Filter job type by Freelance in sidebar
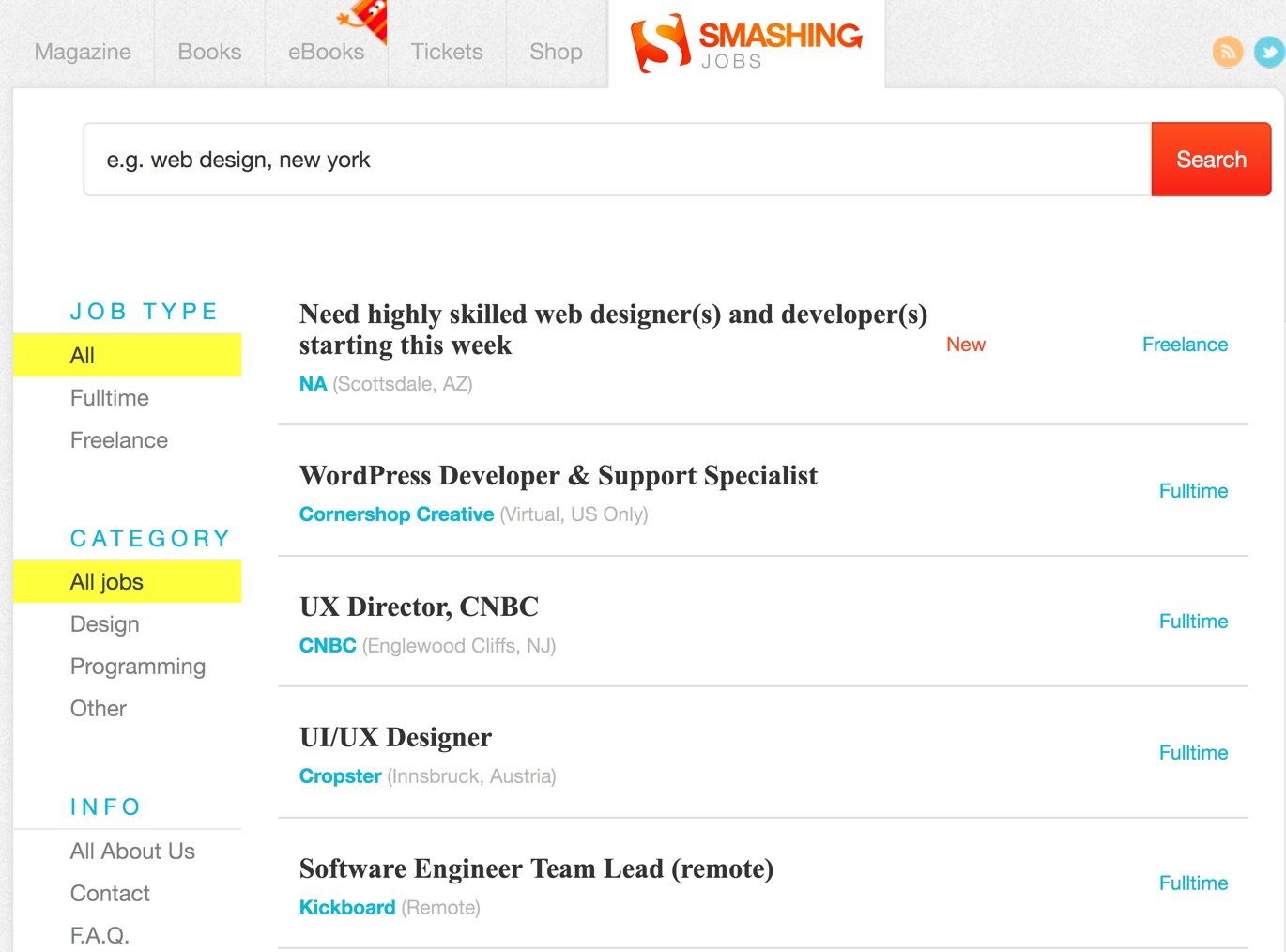 click(x=119, y=440)
